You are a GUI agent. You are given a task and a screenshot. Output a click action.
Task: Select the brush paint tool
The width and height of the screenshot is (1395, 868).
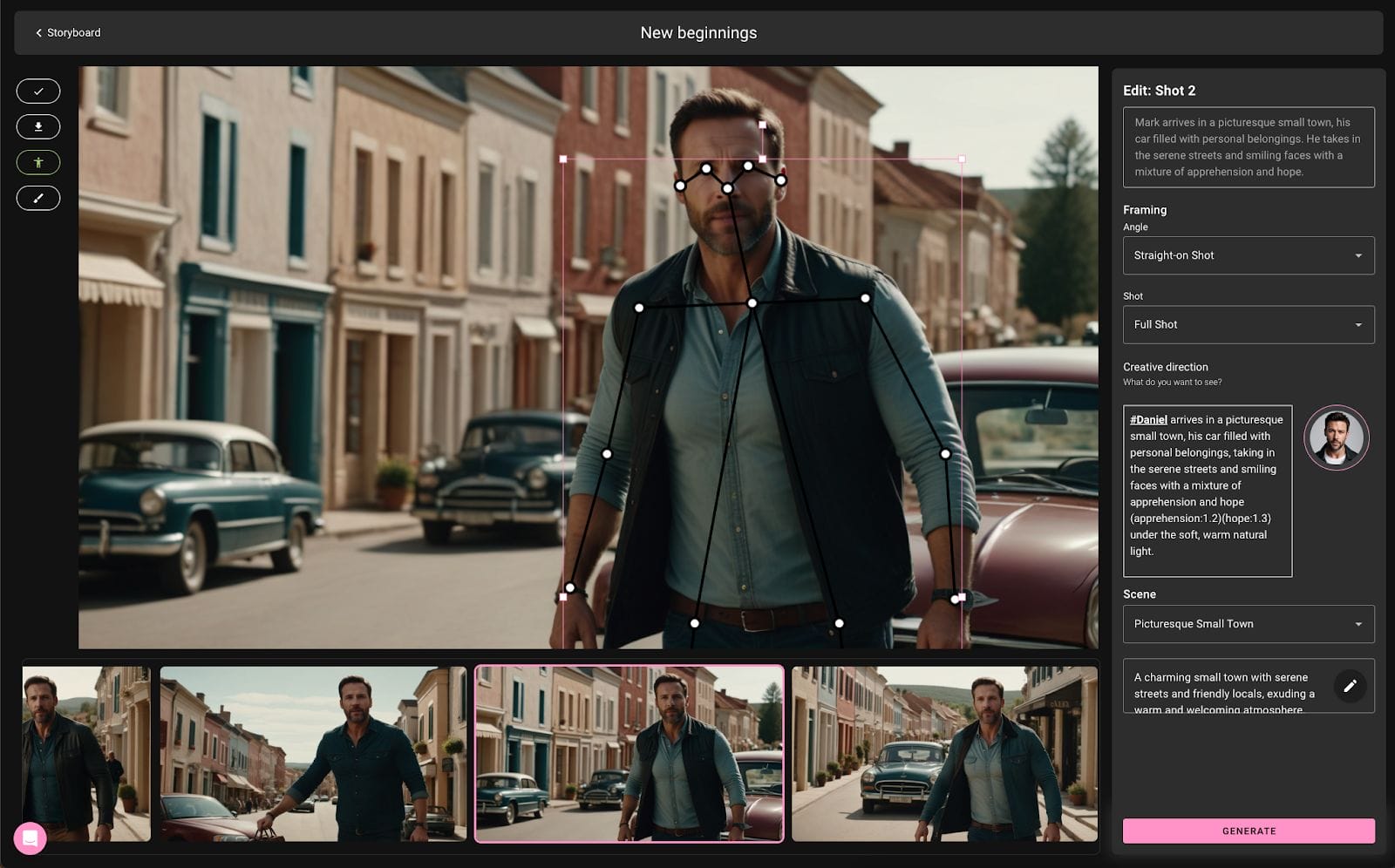click(38, 199)
